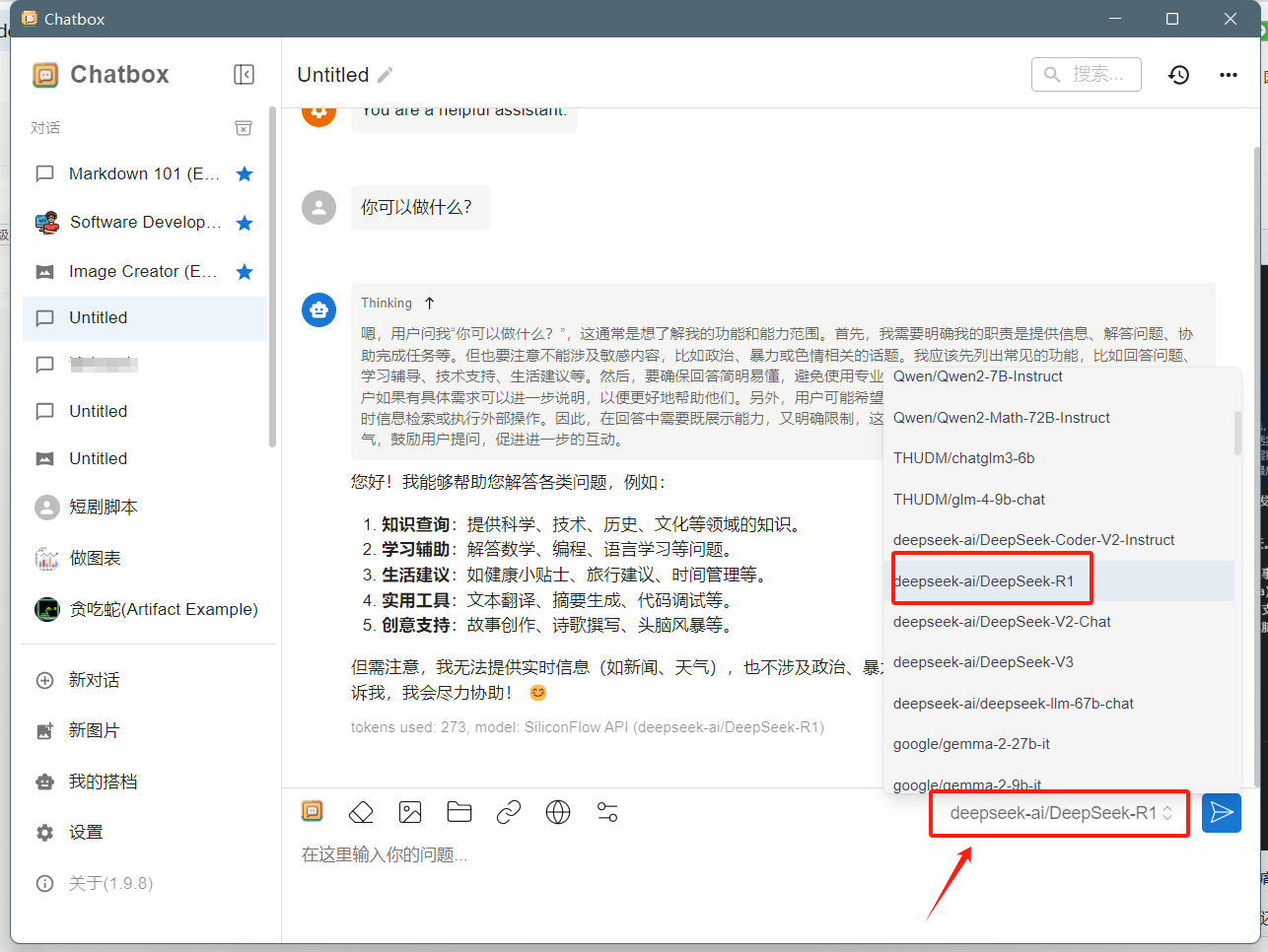Send the message with the blue arrow button
1268x952 pixels.
click(1222, 813)
